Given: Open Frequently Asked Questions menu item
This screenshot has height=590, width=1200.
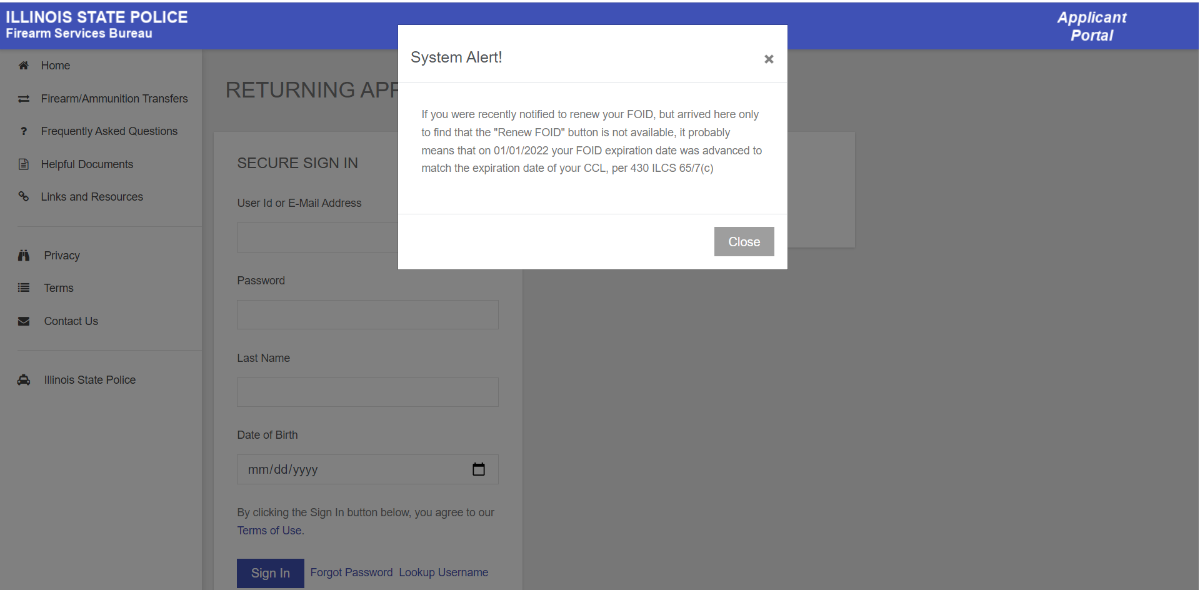Looking at the screenshot, I should (109, 132).
